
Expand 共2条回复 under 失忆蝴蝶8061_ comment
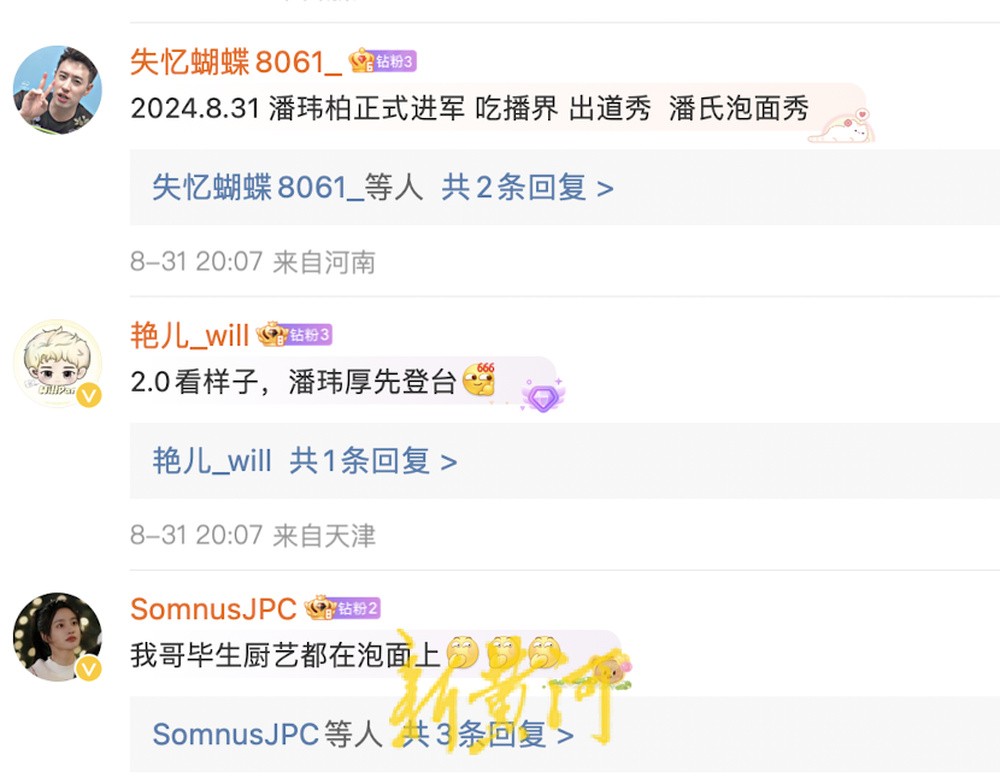(x=527, y=188)
